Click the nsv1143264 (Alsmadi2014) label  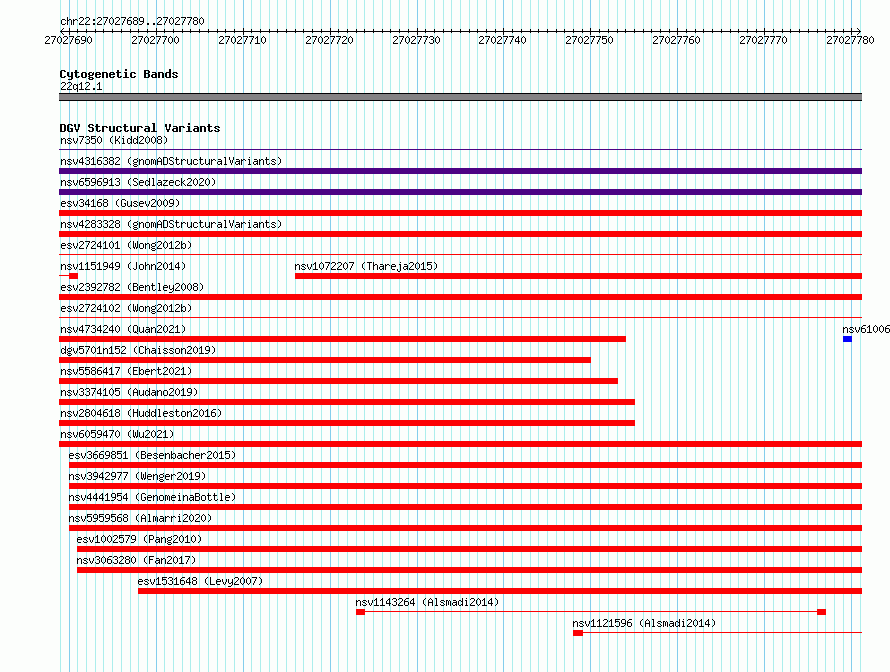coord(427,602)
